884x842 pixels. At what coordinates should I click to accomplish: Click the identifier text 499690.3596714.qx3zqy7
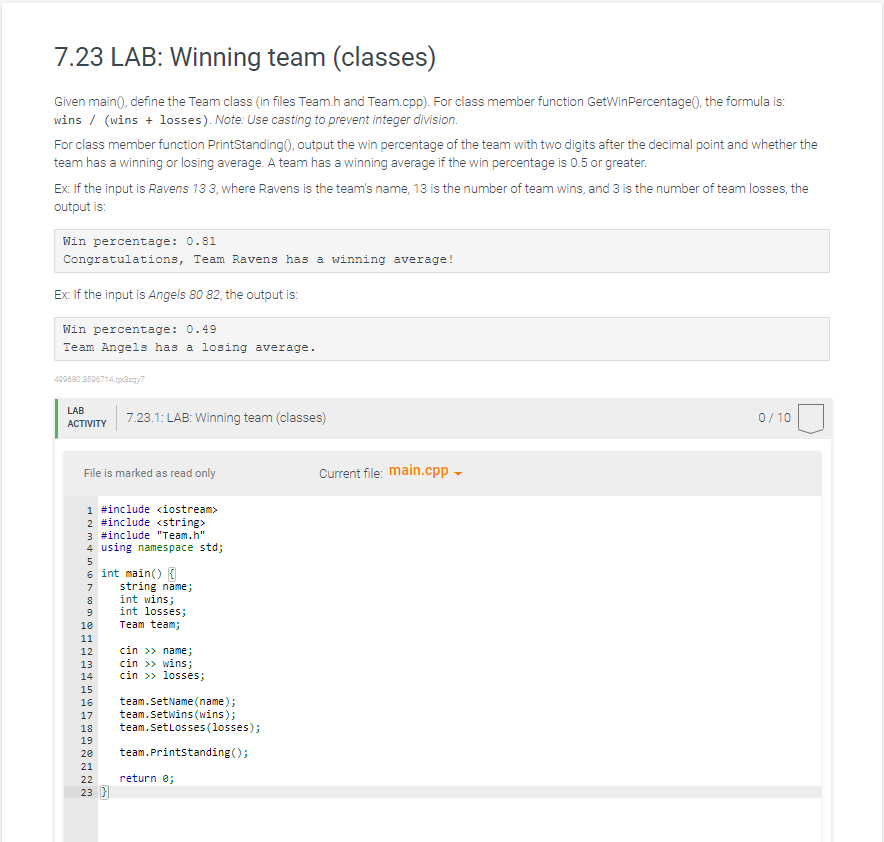[x=99, y=379]
